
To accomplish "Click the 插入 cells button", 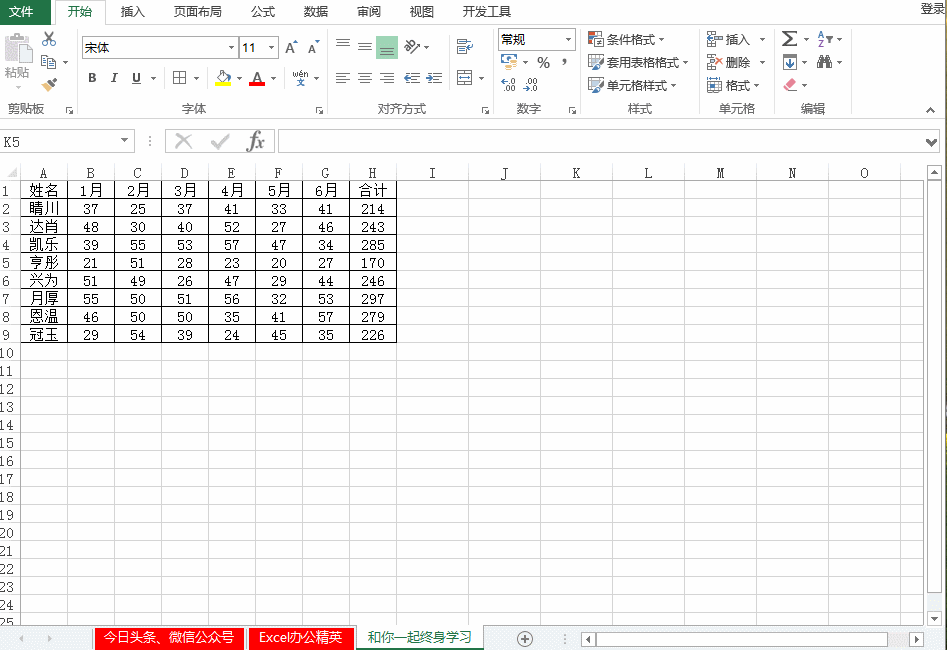I will pos(728,39).
